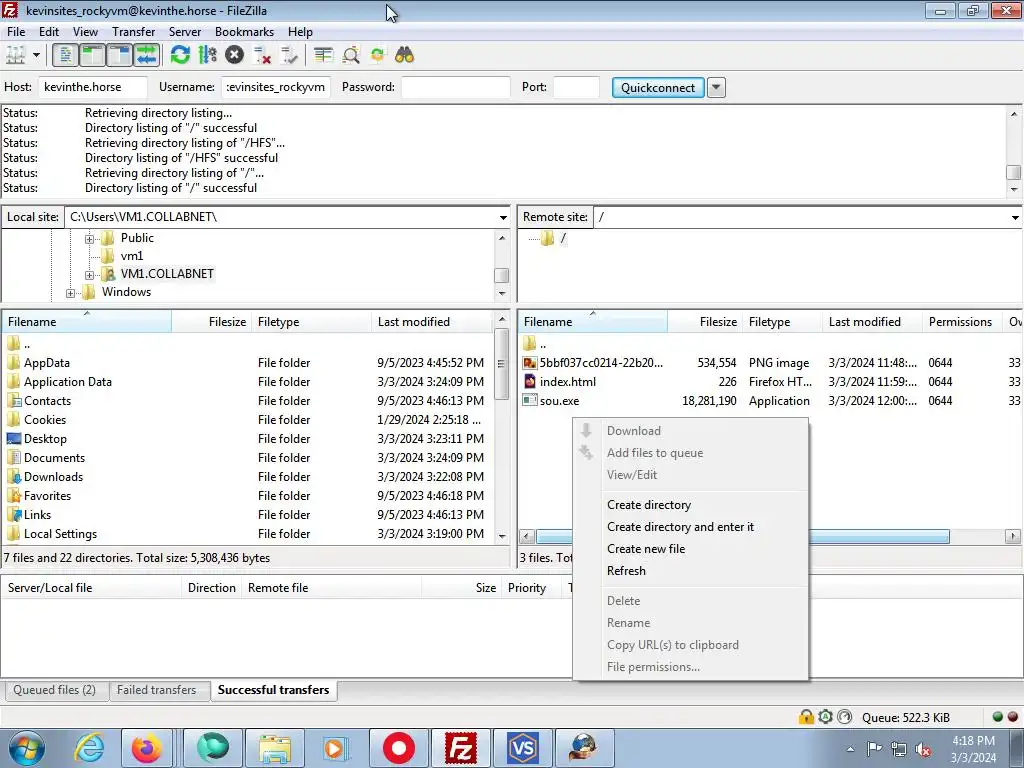
Task: Search for files with the binoculars icon
Action: pos(404,56)
